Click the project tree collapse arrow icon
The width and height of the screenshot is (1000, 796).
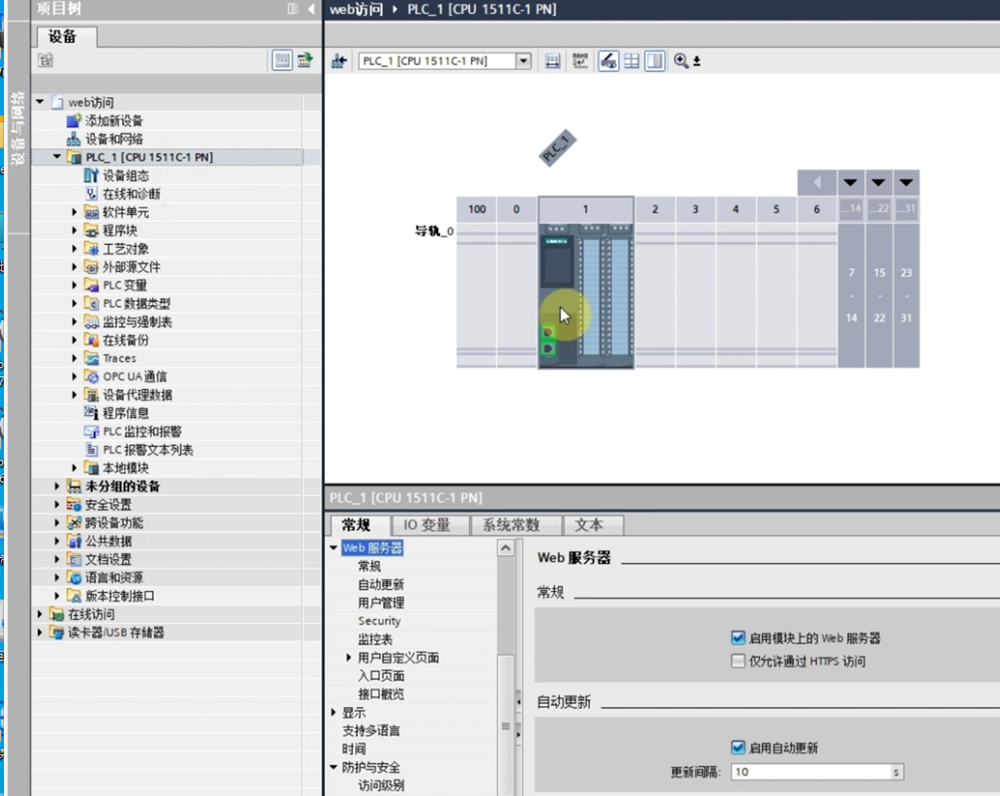click(x=311, y=9)
